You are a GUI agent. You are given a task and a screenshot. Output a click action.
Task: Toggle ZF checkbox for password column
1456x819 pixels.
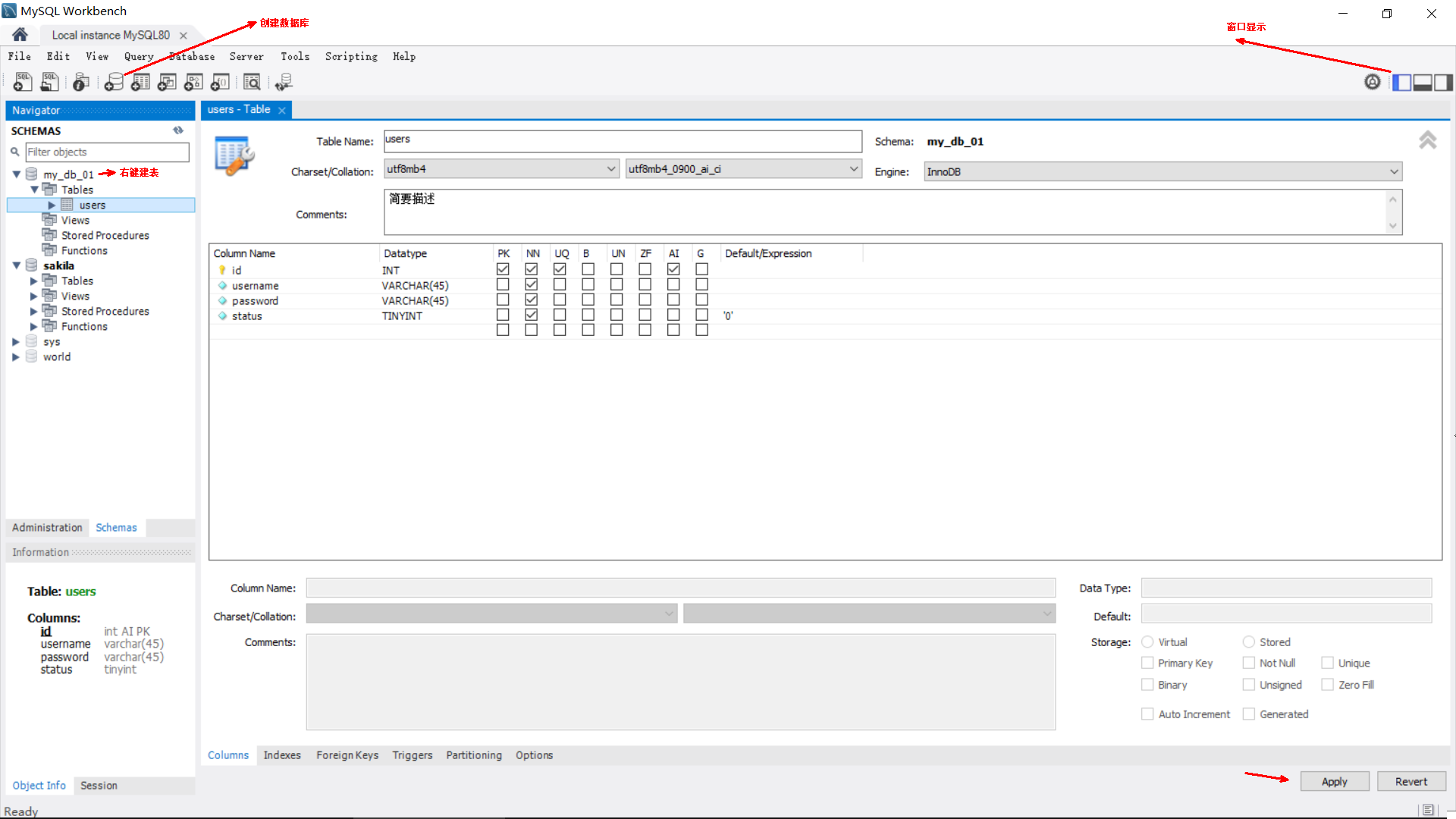tap(645, 300)
